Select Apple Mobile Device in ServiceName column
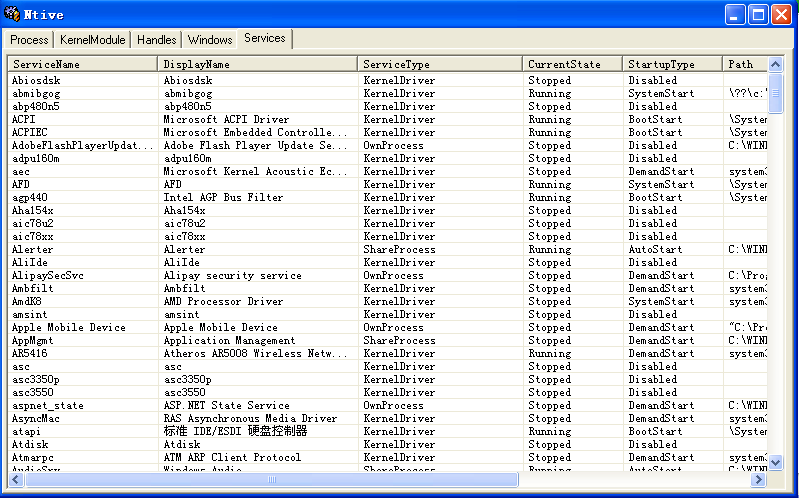Screen dimensions: 799x498 [69, 327]
